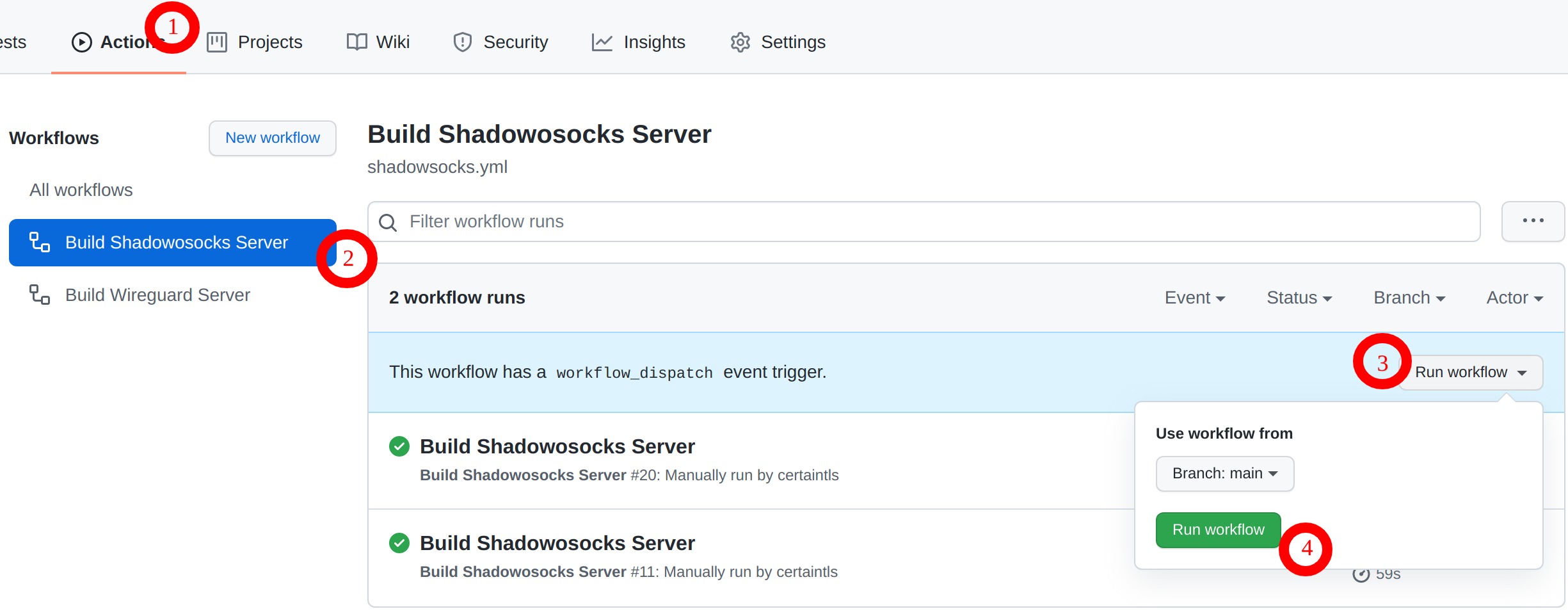
Task: Toggle the Run workflow dropdown button
Action: point(1471,372)
